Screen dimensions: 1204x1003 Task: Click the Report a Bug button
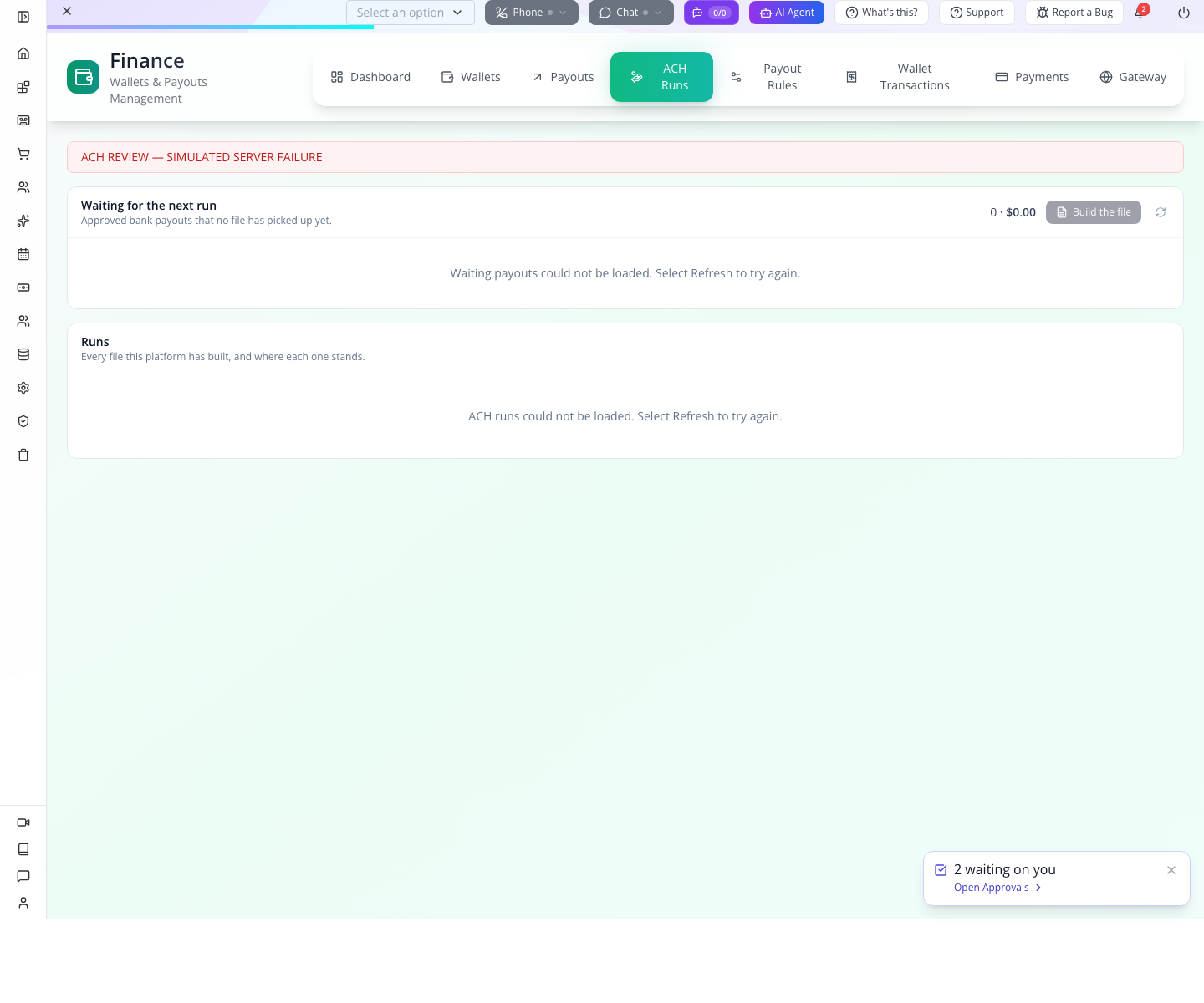[x=1074, y=13]
